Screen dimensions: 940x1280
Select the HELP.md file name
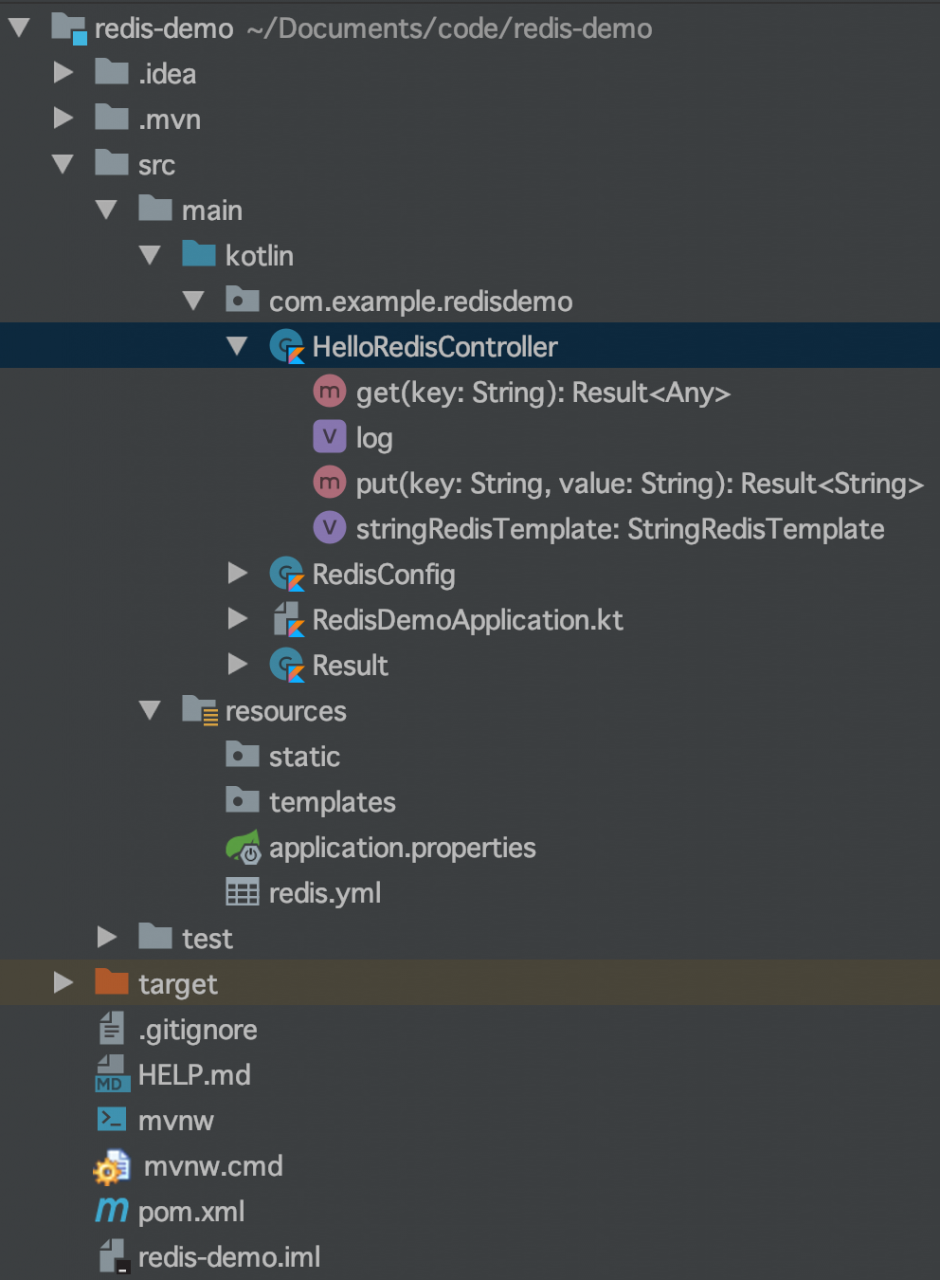194,1075
